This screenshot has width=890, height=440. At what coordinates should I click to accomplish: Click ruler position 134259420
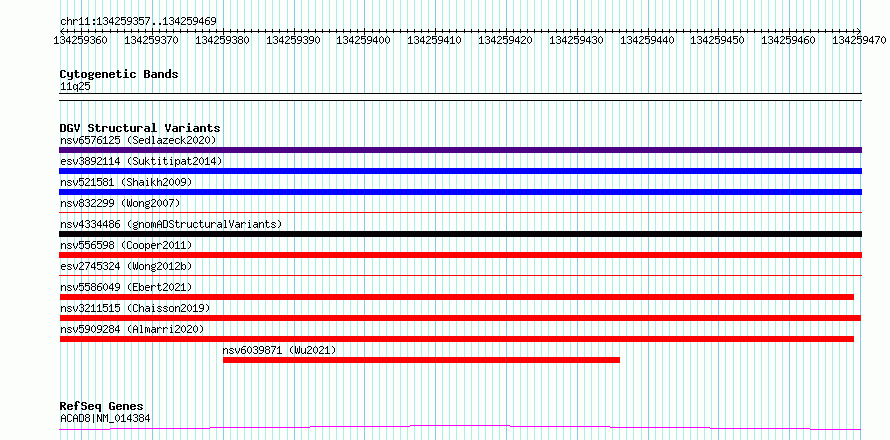(506, 40)
